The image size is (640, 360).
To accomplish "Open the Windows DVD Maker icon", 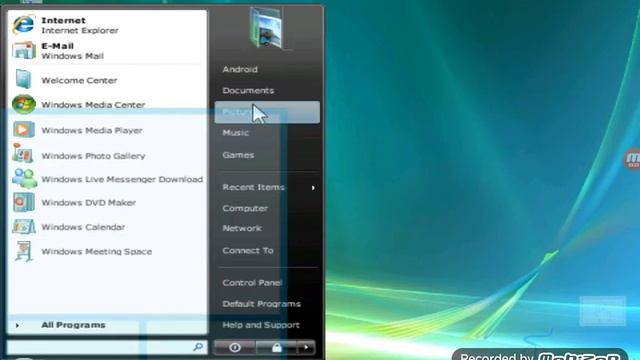I will 23,202.
